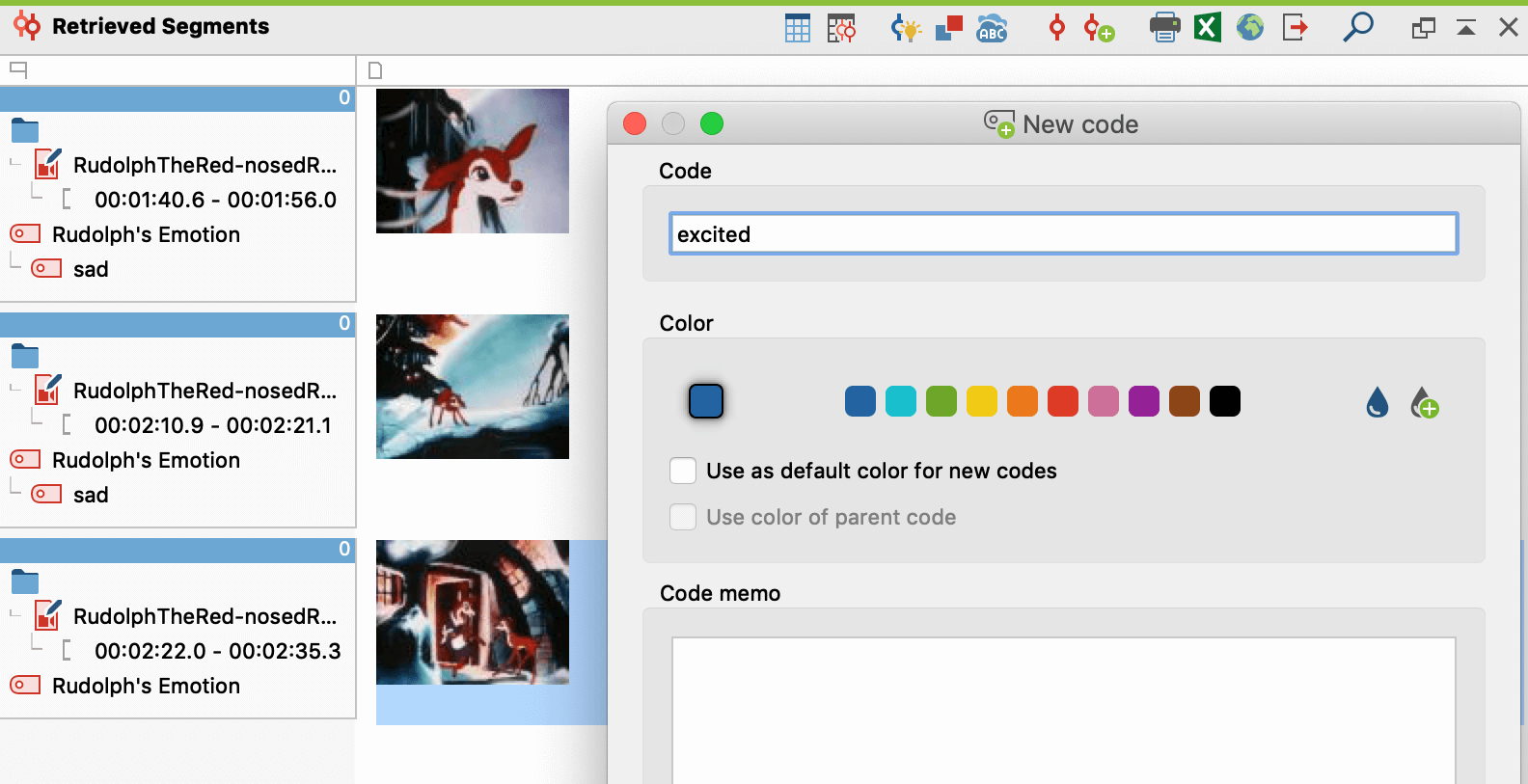Select the time range 00:02:10.9 - 00:02:21.1
The width and height of the screenshot is (1528, 784).
213,425
